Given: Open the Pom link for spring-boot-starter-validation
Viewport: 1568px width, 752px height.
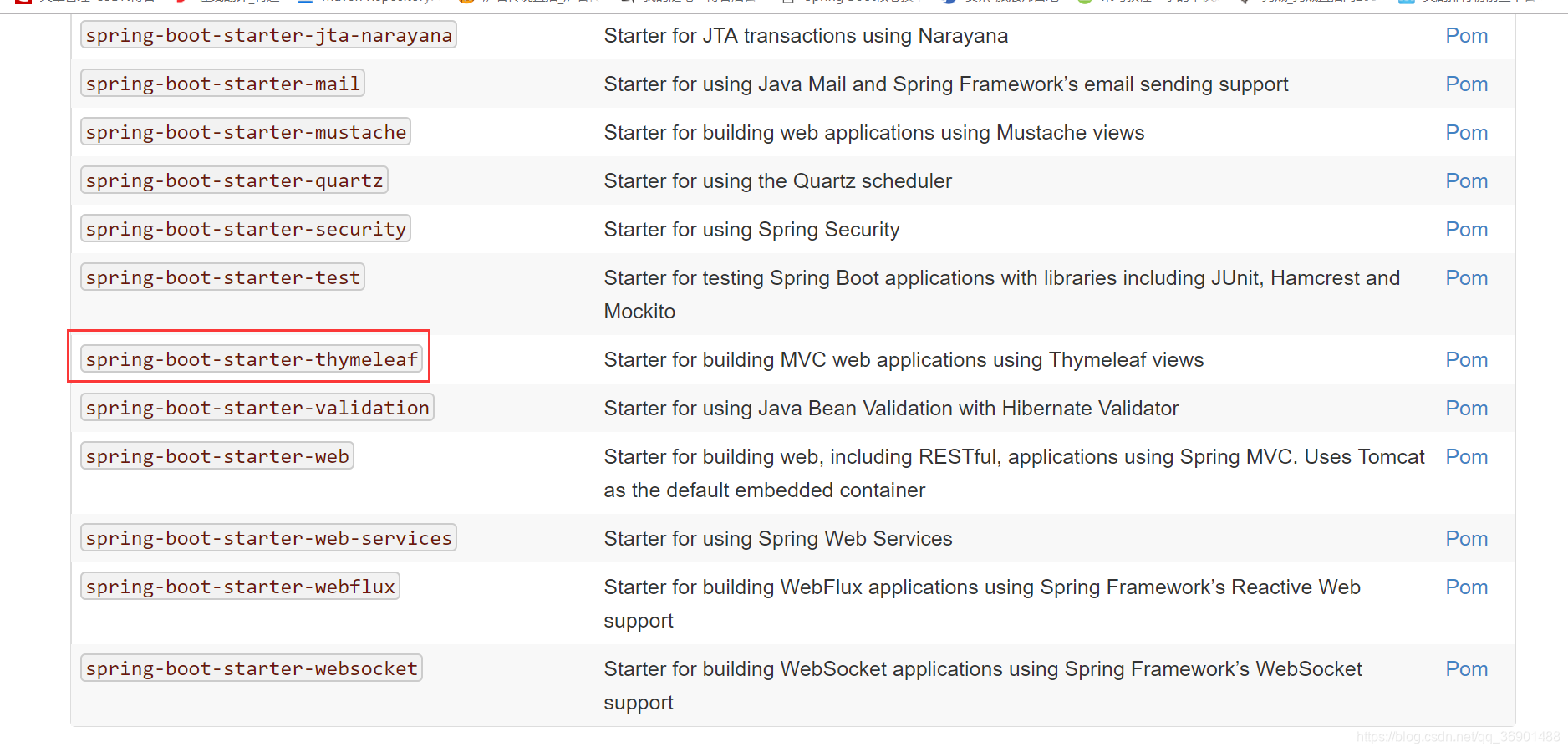Looking at the screenshot, I should tap(1467, 409).
